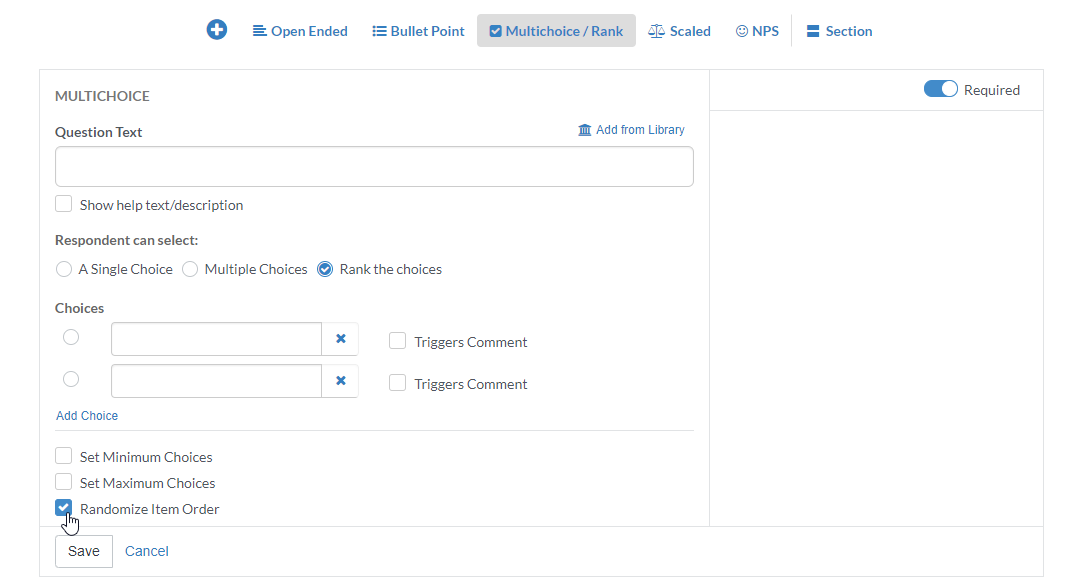The width and height of the screenshot is (1091, 583).
Task: Select the Multichoice / Rank tab
Action: [556, 31]
